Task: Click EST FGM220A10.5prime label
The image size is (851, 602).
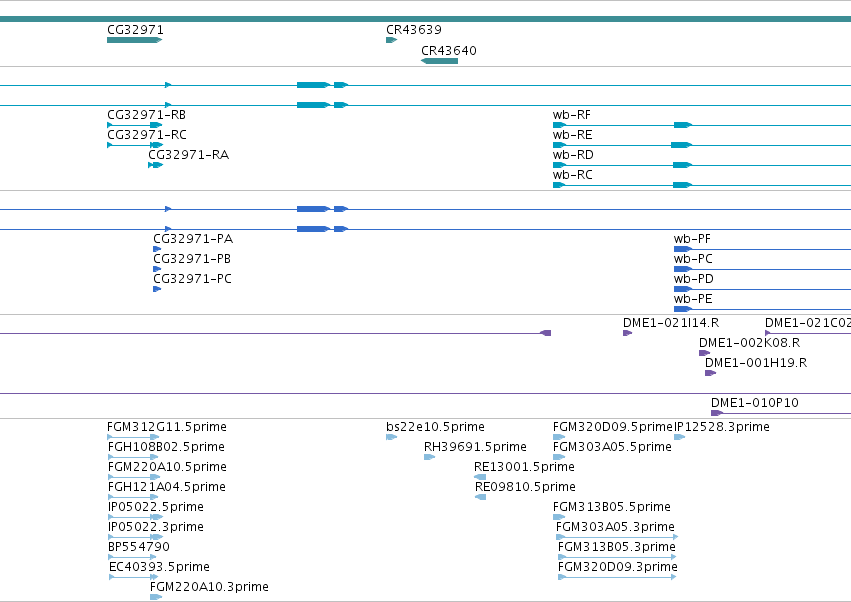Action: 167,467
